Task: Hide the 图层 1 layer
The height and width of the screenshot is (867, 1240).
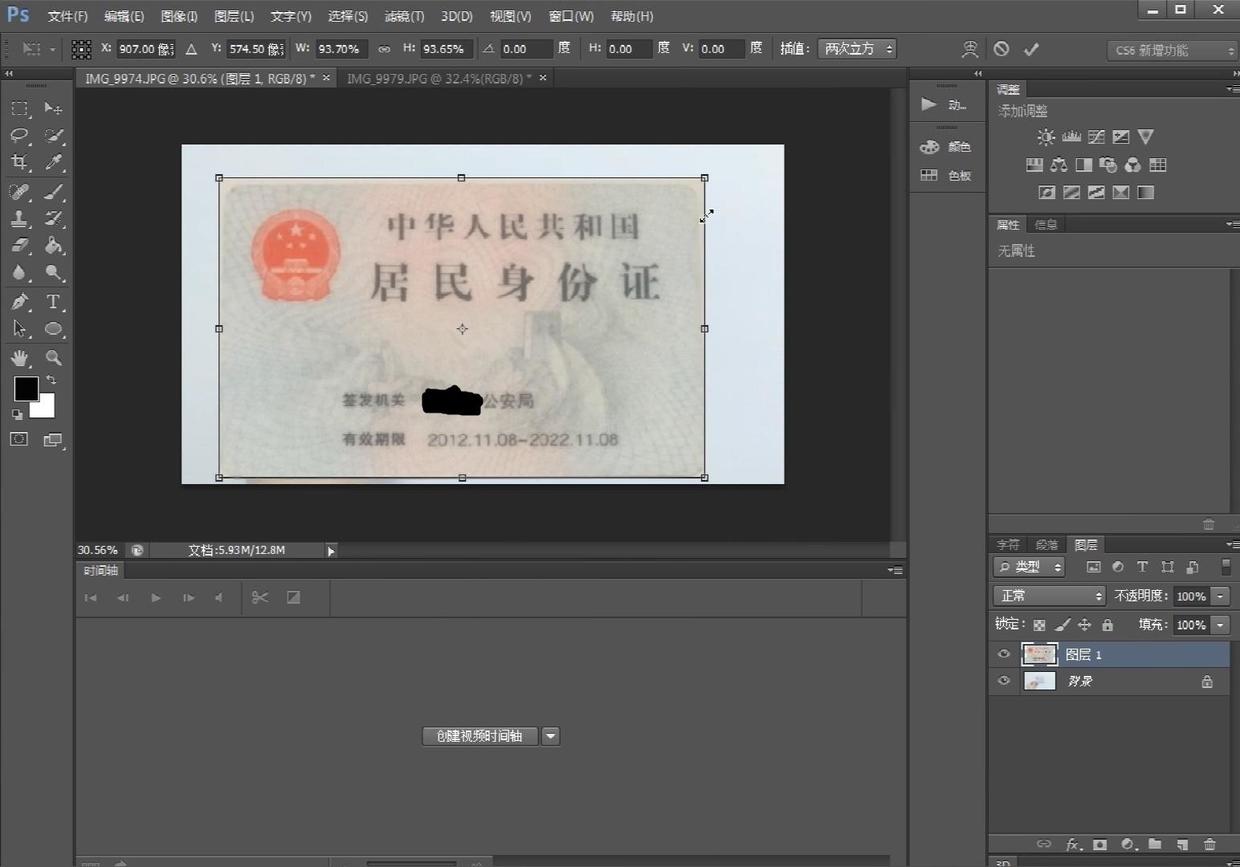Action: pyautogui.click(x=1004, y=654)
